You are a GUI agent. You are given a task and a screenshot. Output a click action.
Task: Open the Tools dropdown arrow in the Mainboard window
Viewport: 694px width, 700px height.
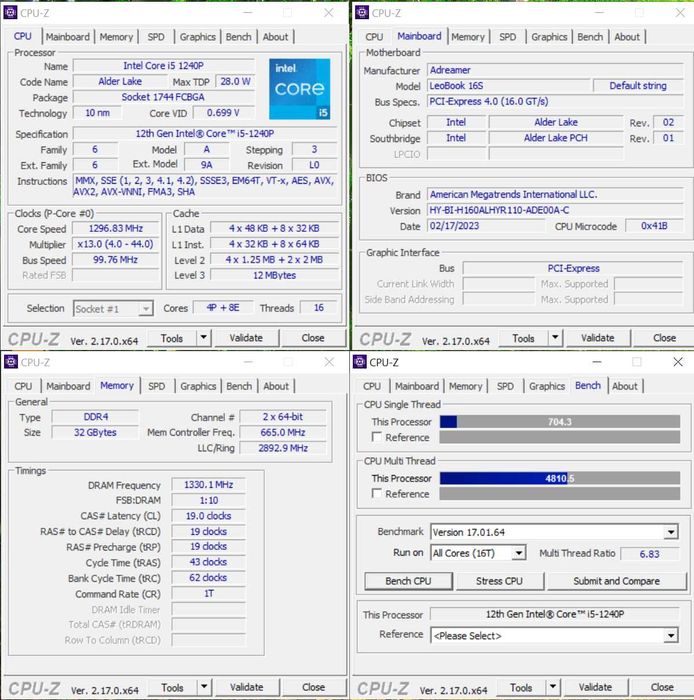555,338
